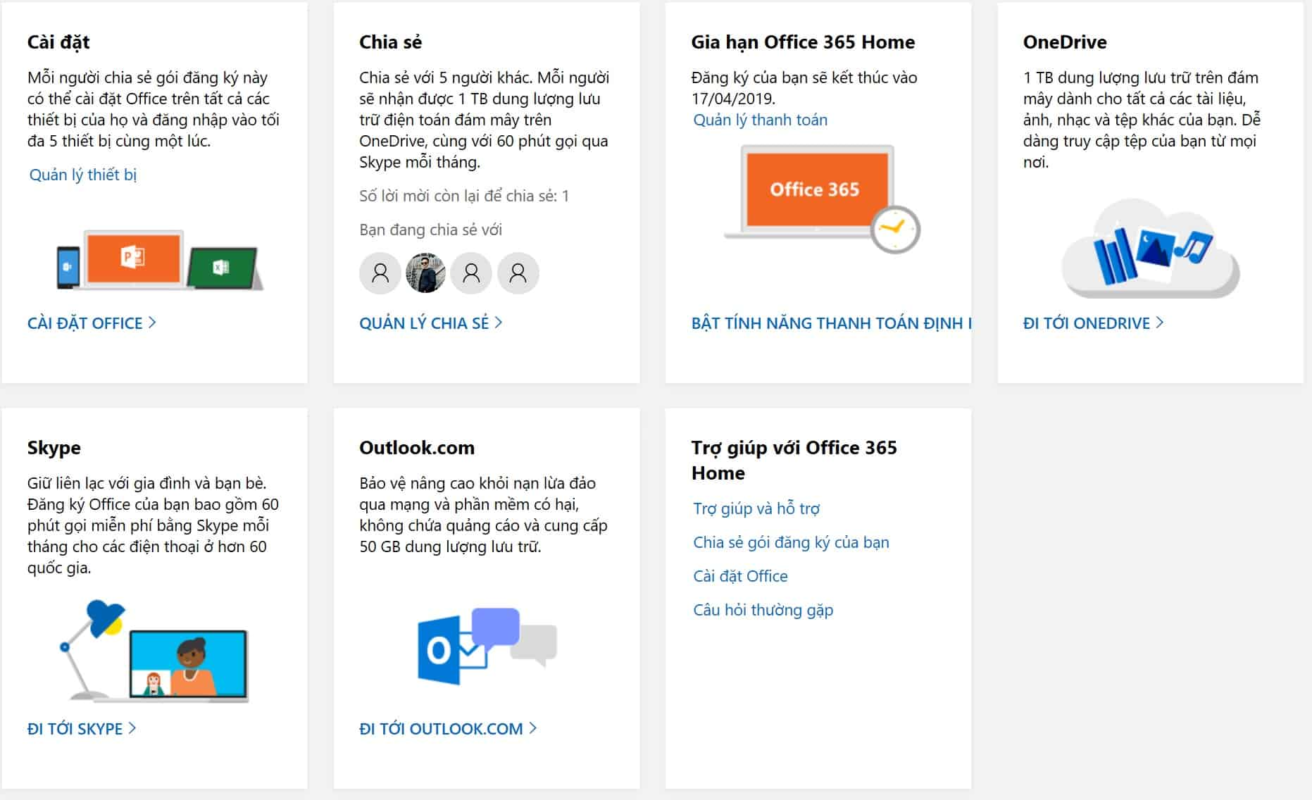Click the Office devices illustration under Cài đặt
Viewport: 1312px width, 800px height.
click(x=160, y=260)
